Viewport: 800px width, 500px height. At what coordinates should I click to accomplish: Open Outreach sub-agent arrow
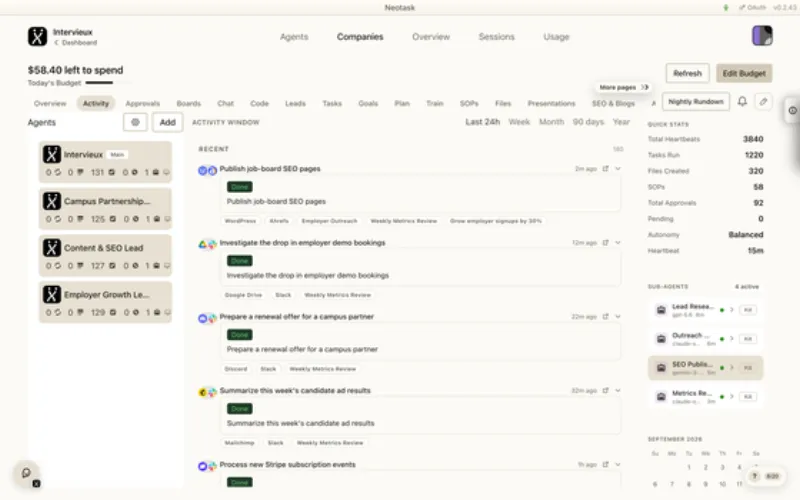732,339
